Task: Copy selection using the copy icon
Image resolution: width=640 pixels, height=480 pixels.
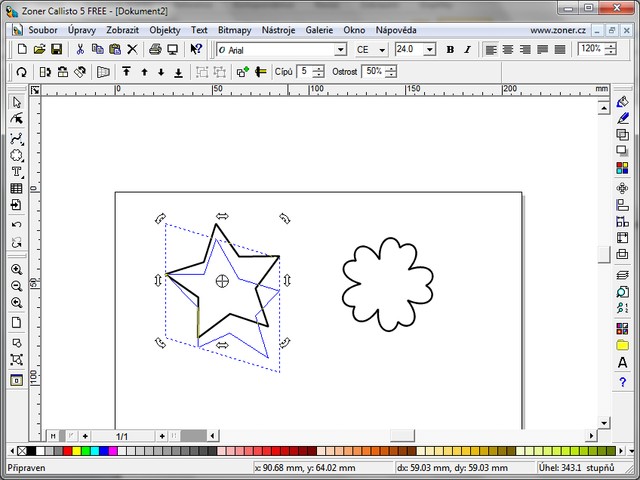Action: coord(98,49)
